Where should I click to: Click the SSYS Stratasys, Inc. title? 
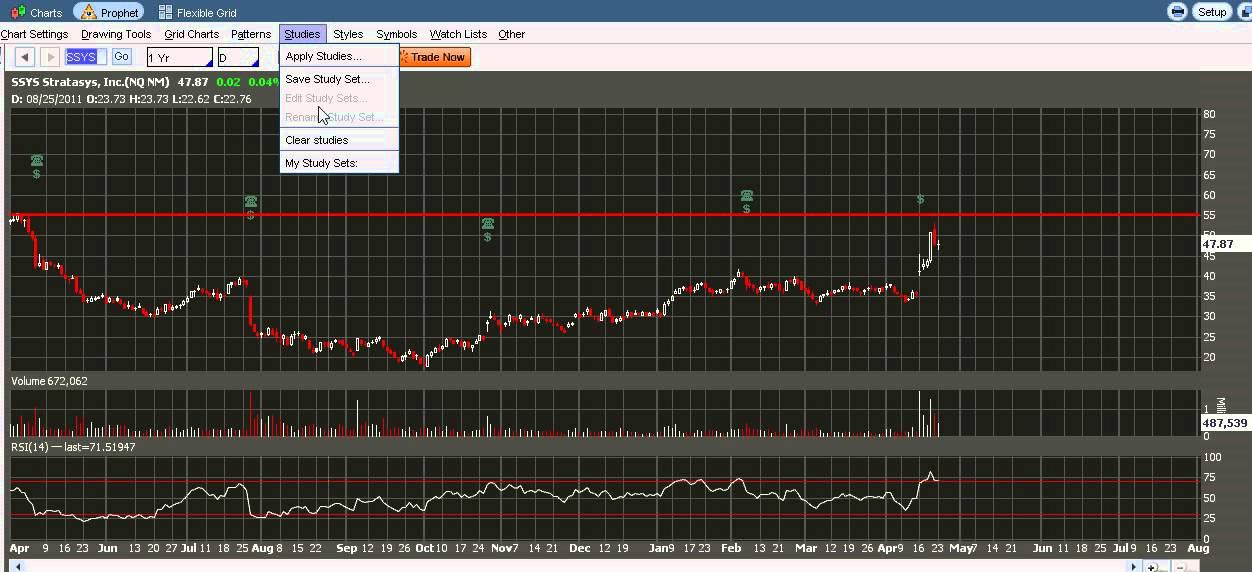(x=91, y=82)
